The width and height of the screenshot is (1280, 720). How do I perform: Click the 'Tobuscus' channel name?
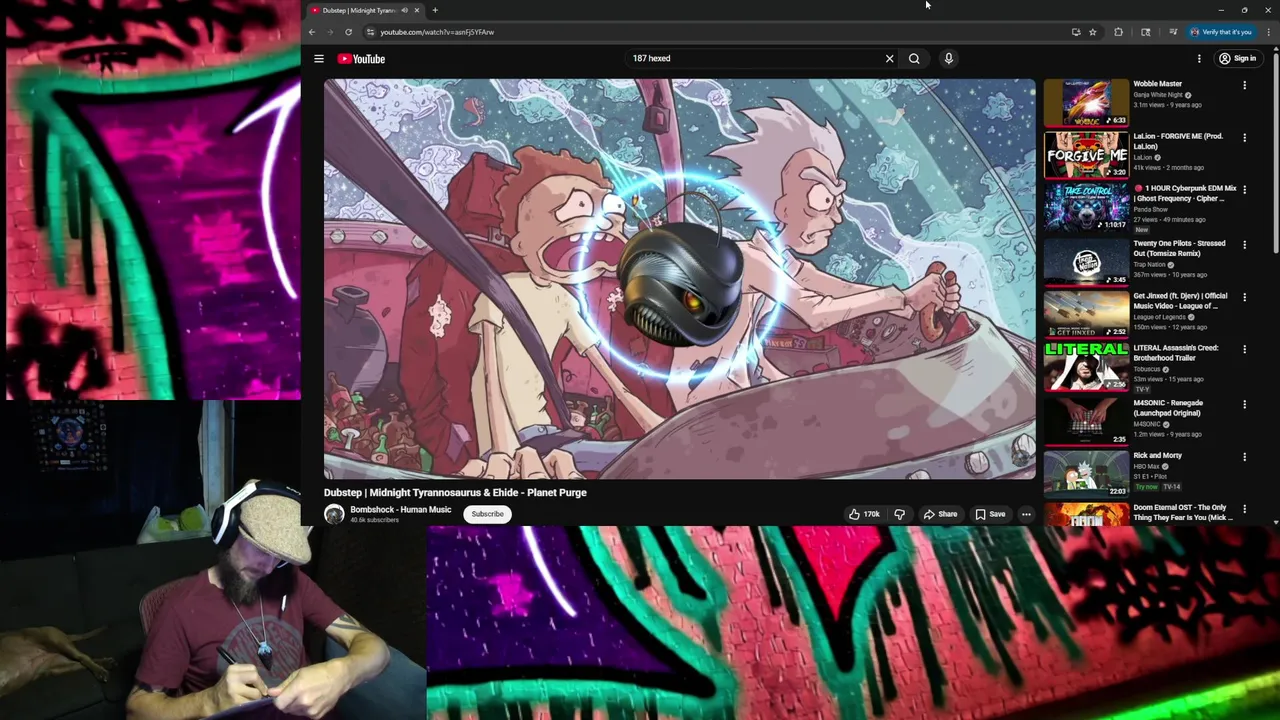1147,369
